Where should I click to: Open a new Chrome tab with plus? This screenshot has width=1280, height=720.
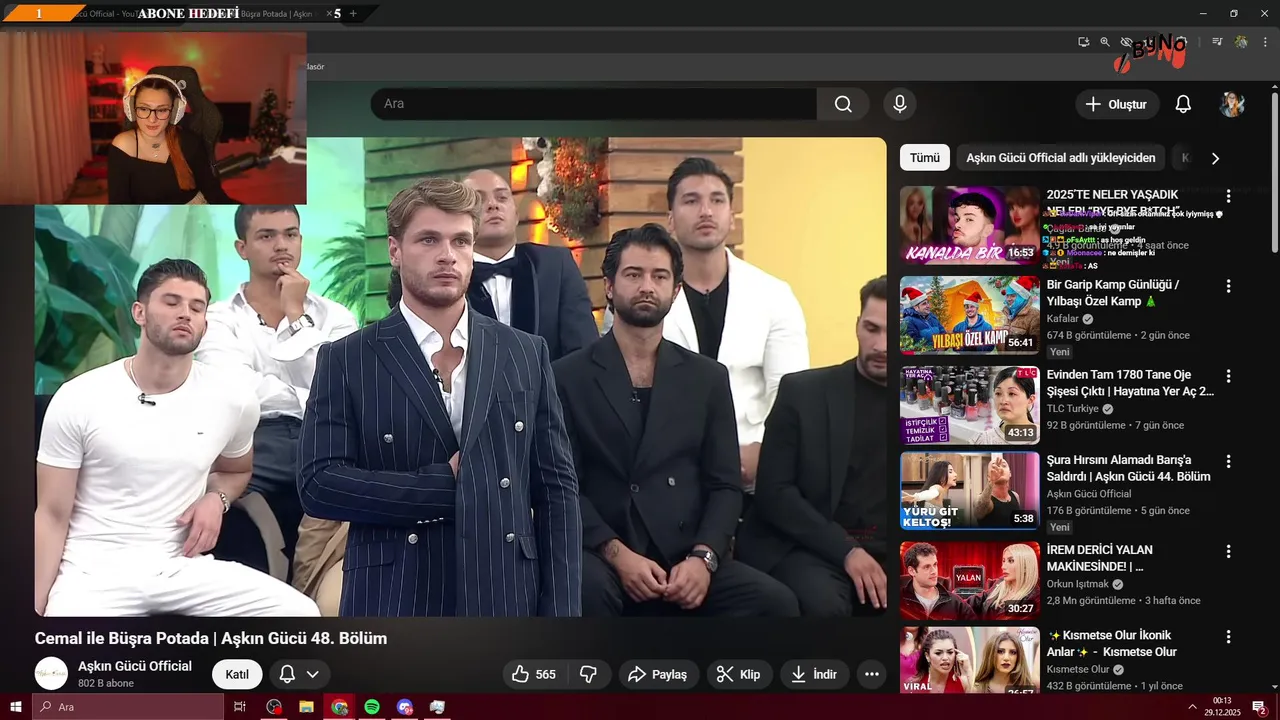point(353,13)
